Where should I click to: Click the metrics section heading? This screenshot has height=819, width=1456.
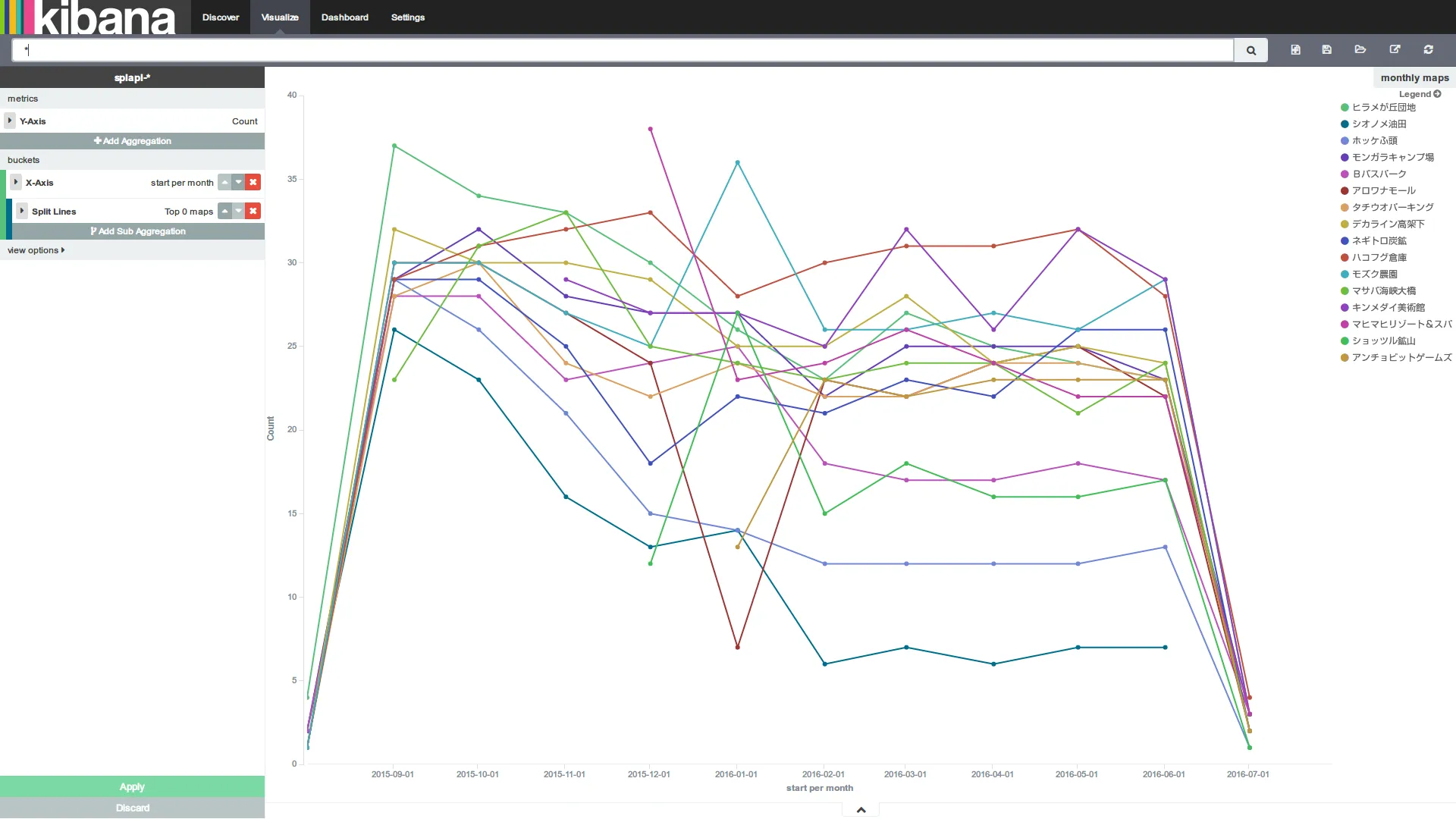click(x=23, y=99)
